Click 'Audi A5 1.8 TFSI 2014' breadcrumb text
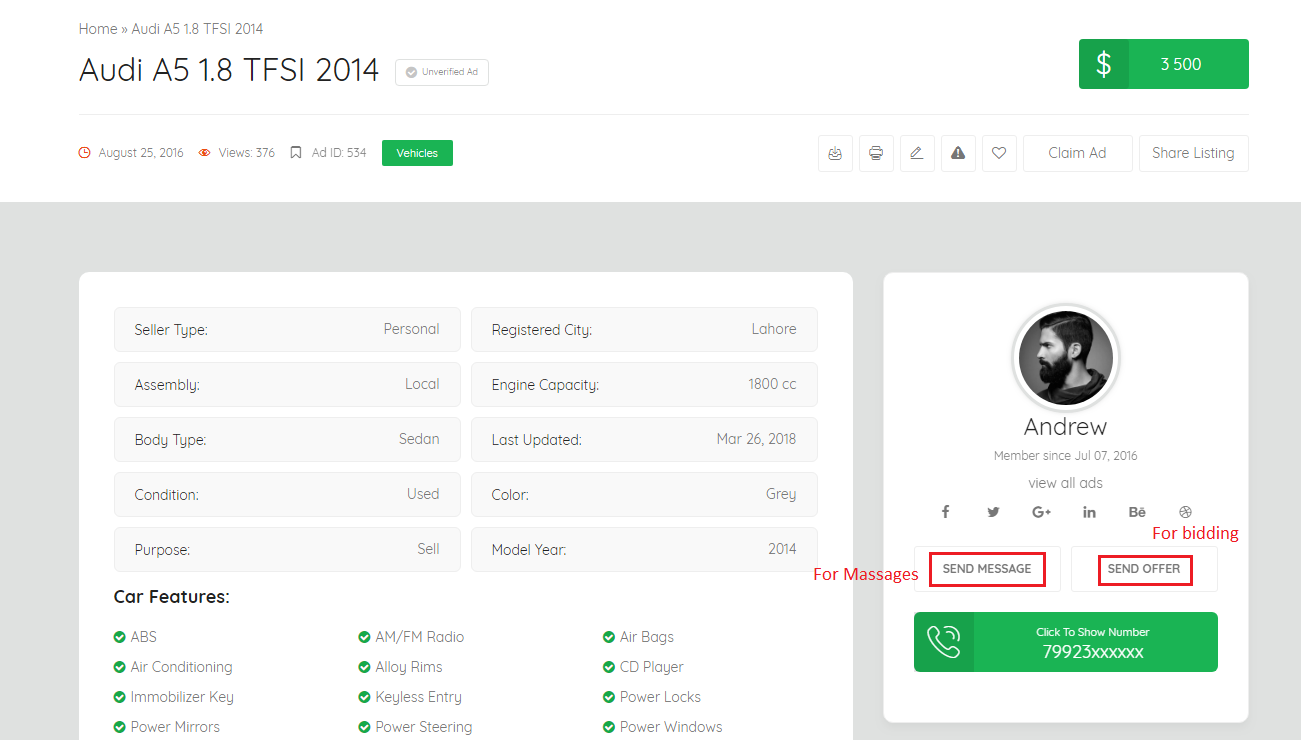This screenshot has height=740, width=1301. [x=197, y=29]
